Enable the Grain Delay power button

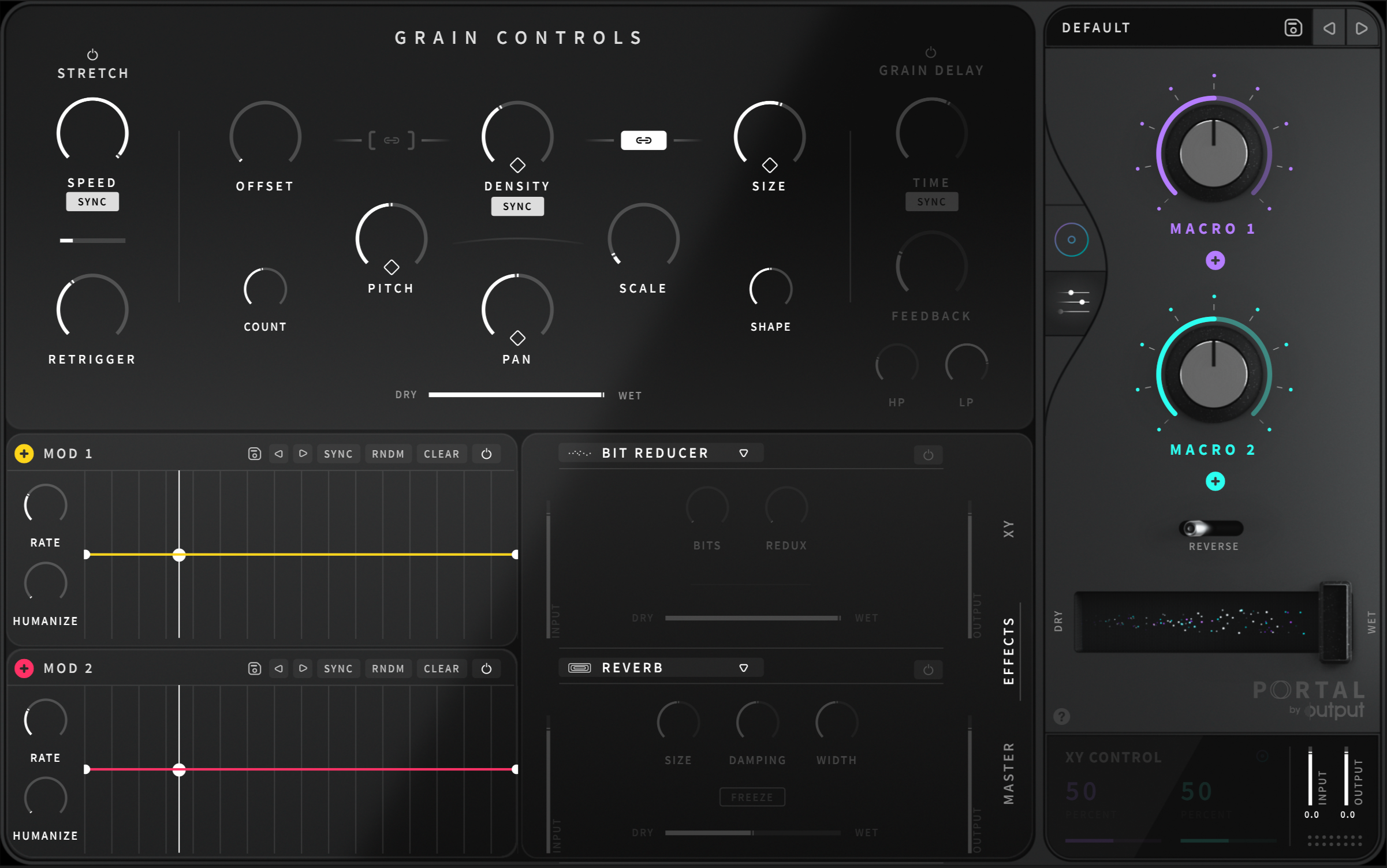click(930, 53)
